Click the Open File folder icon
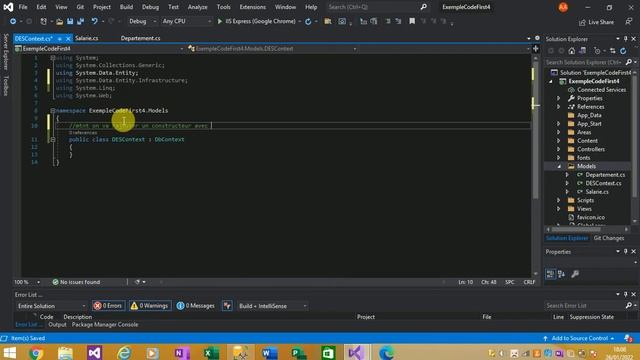 pyautogui.click(x=60, y=21)
